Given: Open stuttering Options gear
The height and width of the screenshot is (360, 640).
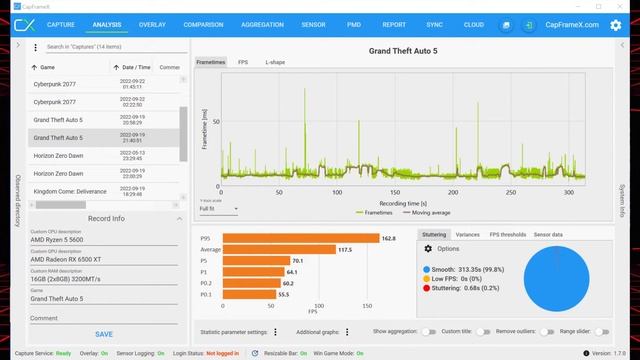Looking at the screenshot, I should [x=428, y=249].
